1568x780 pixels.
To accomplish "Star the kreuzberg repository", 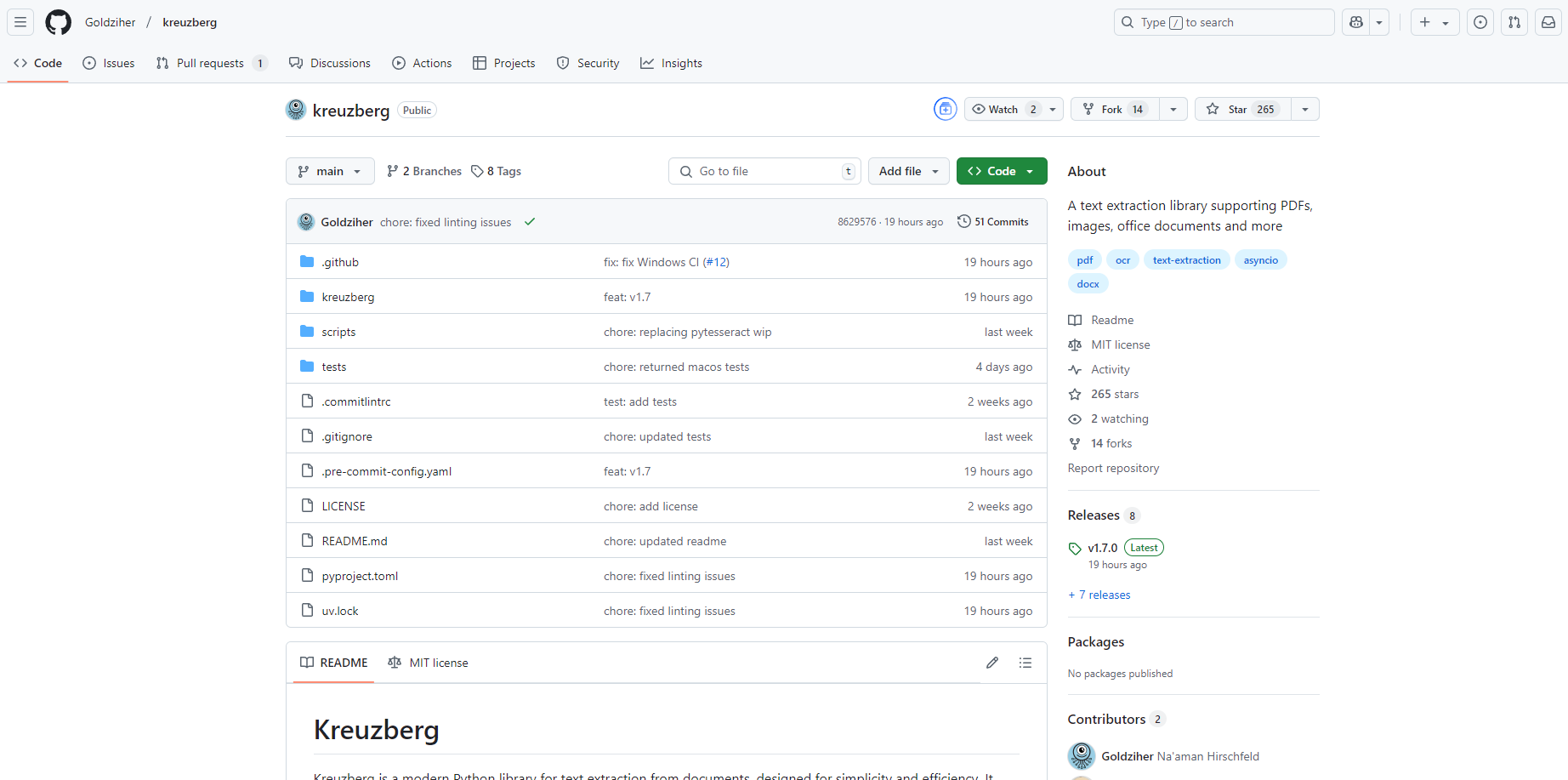I will pos(1242,109).
